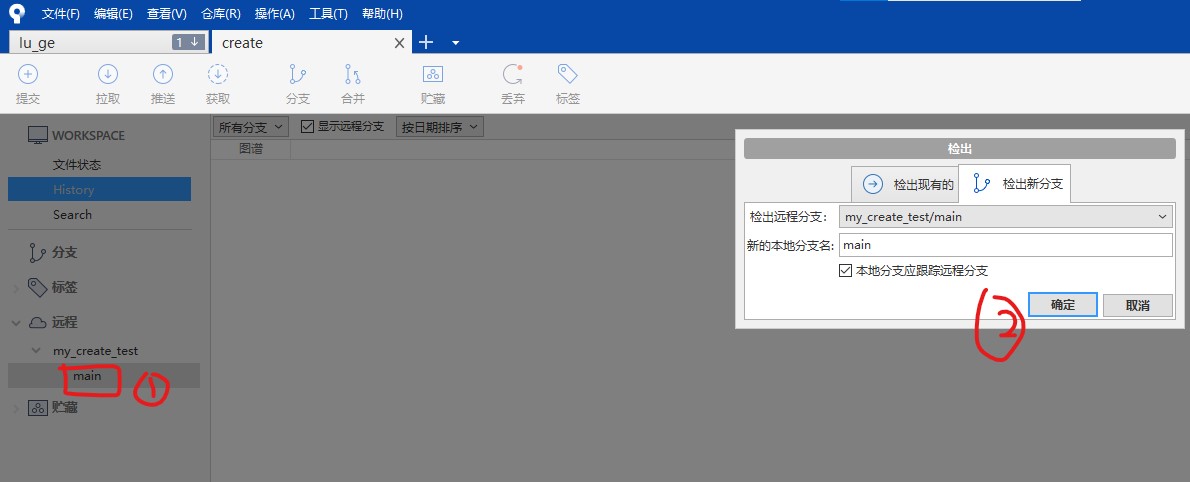Click the 新的本地分支名 text field
1190x482 pixels.
coord(1004,245)
